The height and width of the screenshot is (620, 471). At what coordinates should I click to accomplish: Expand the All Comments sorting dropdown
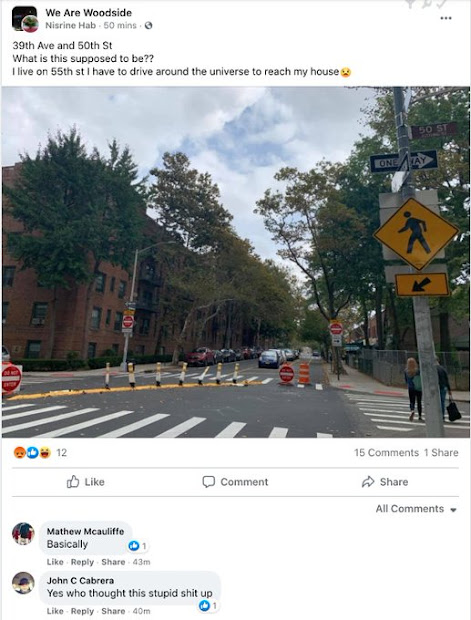(x=416, y=509)
